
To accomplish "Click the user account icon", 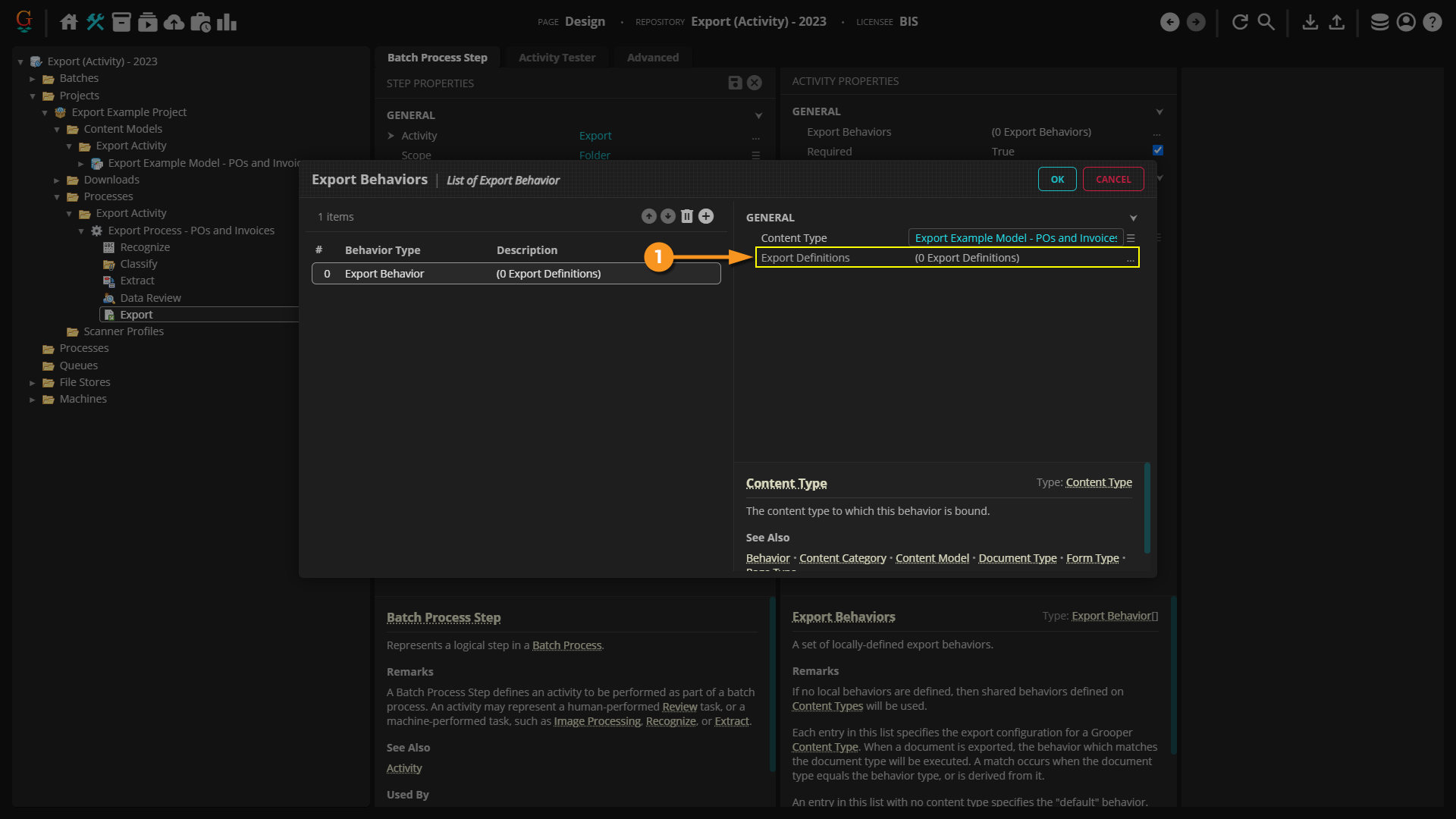I will [1406, 22].
